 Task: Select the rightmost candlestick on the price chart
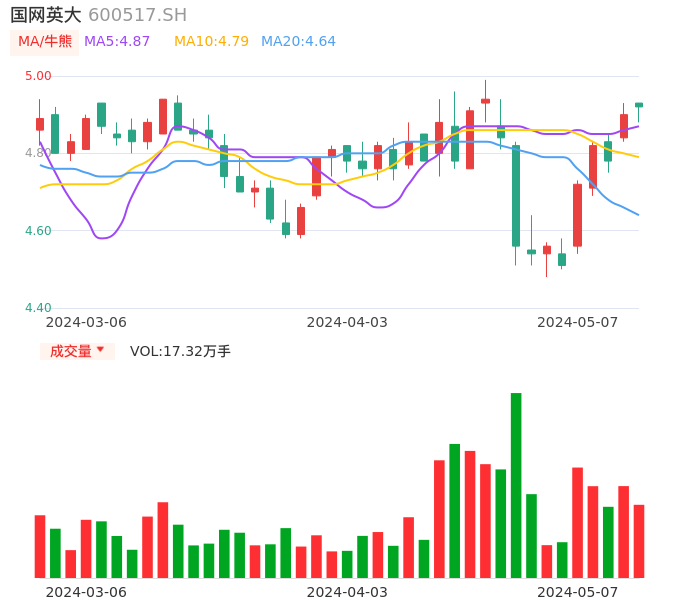(639, 105)
